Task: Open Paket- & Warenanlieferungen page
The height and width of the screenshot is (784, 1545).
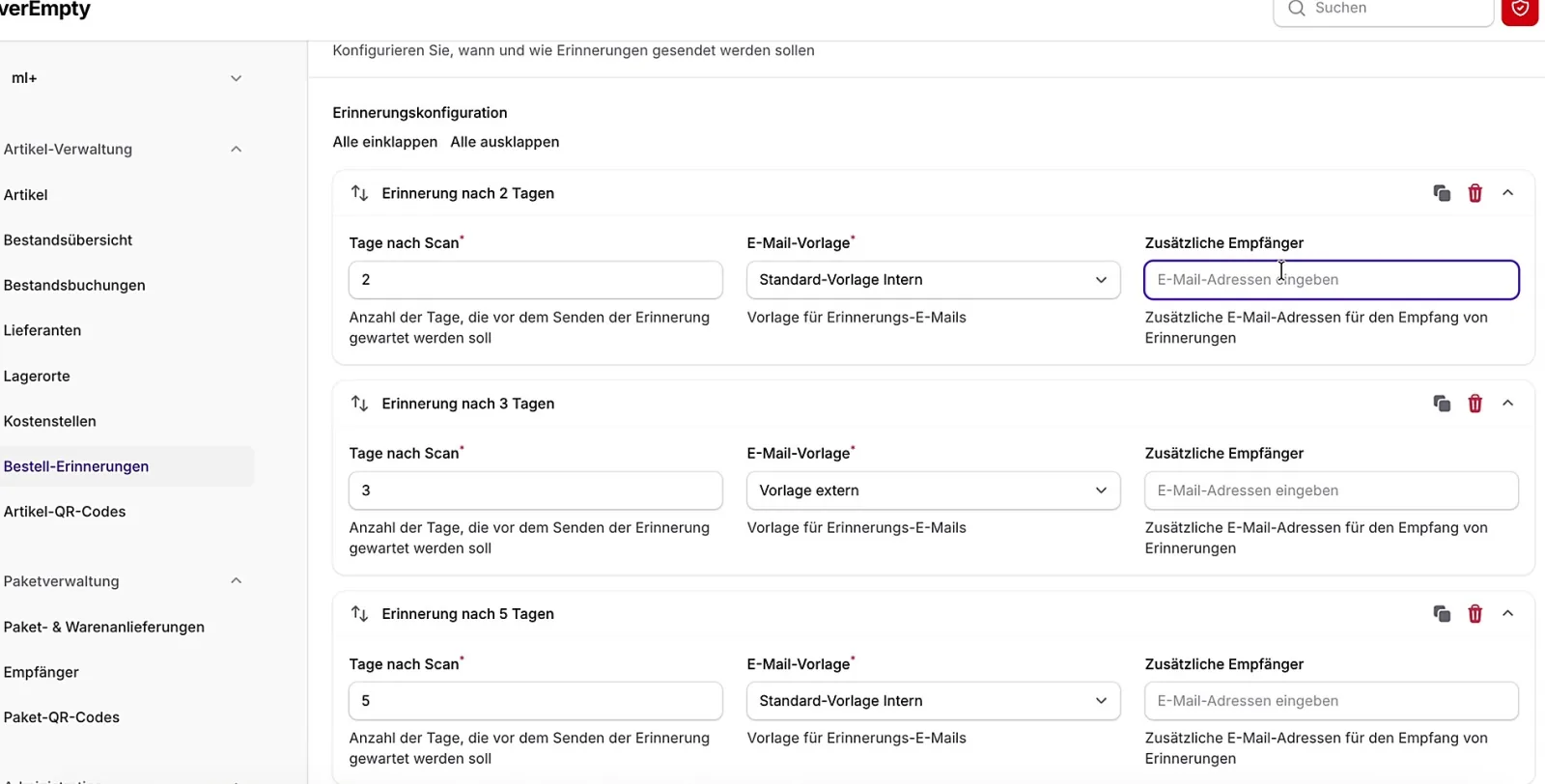Action: click(104, 628)
